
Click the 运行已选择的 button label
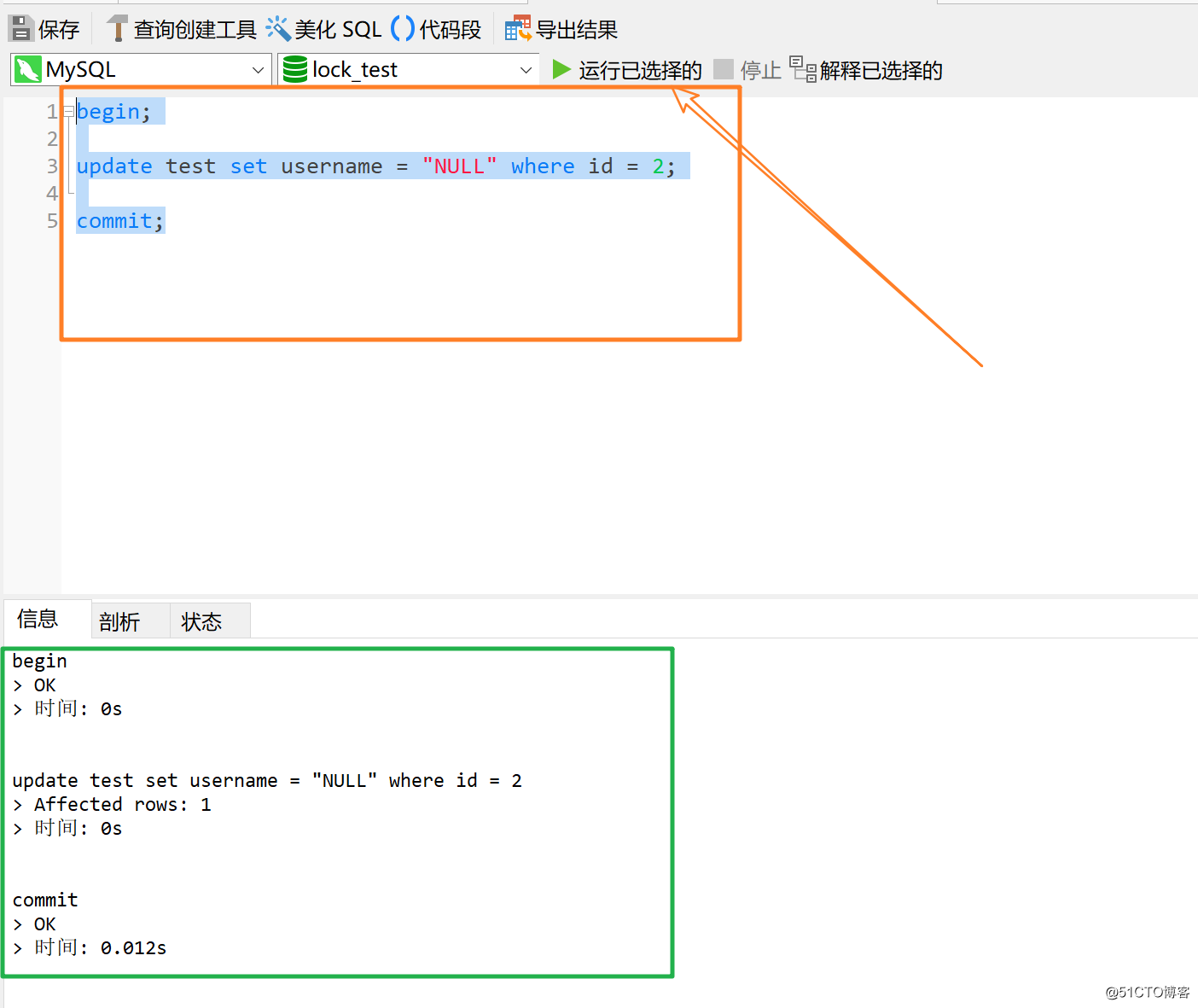[x=641, y=70]
